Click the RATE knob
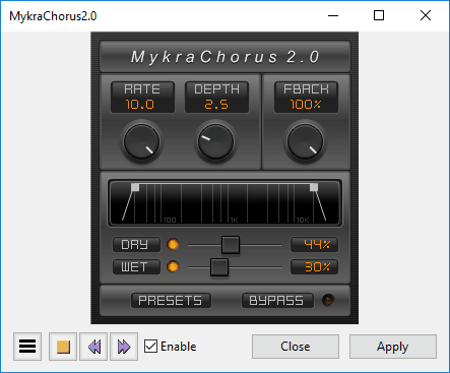The image size is (450, 373). pos(141,142)
